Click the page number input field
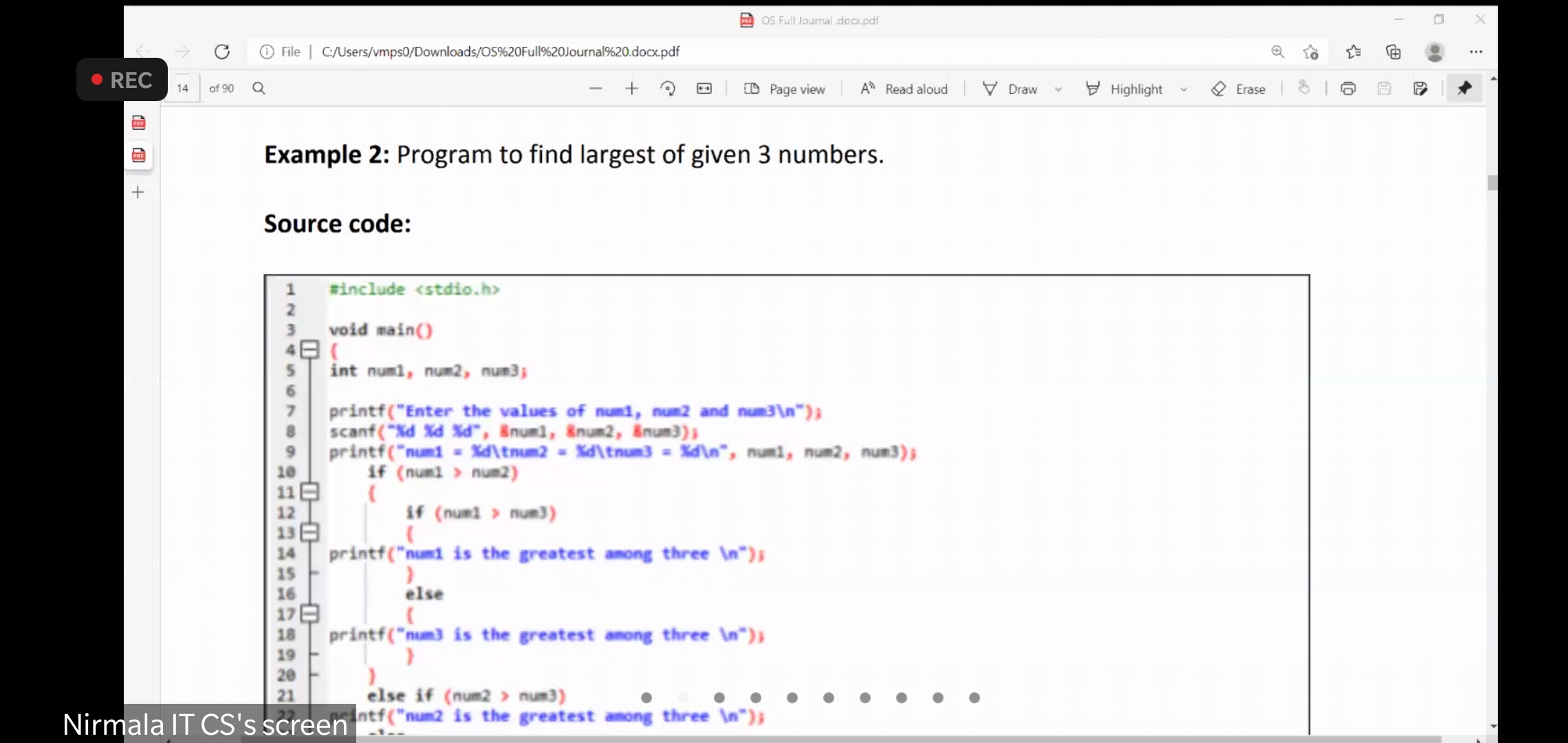This screenshot has height=743, width=1568. point(183,88)
